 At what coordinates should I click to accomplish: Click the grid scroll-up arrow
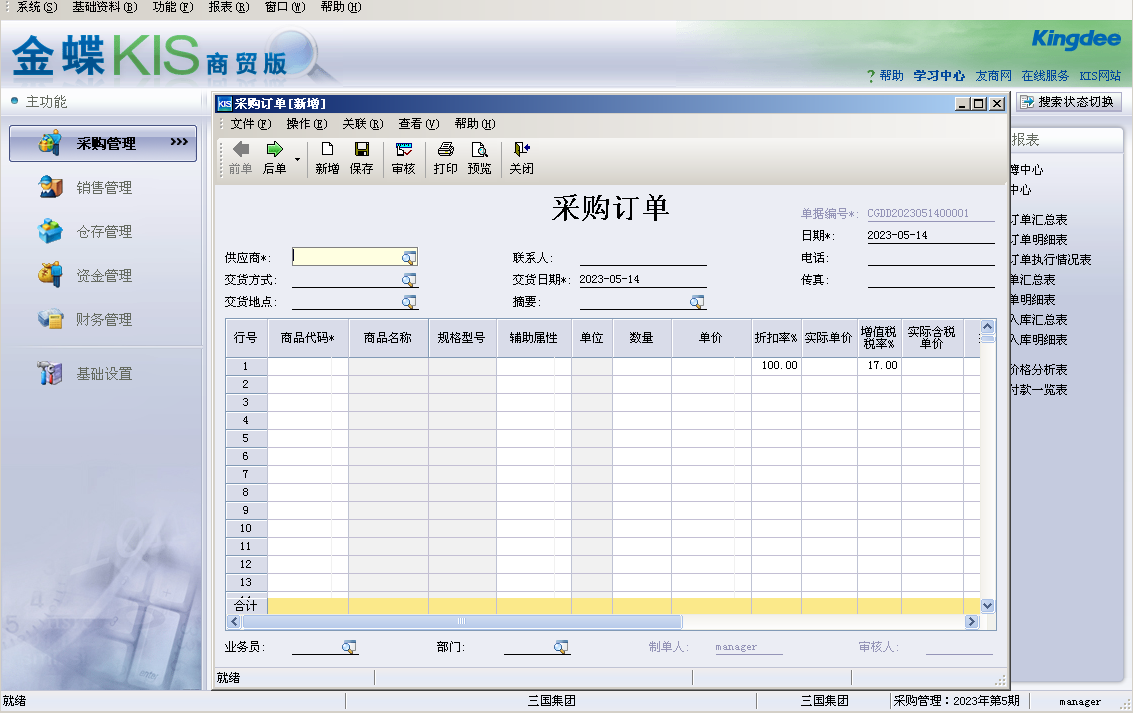(x=987, y=327)
